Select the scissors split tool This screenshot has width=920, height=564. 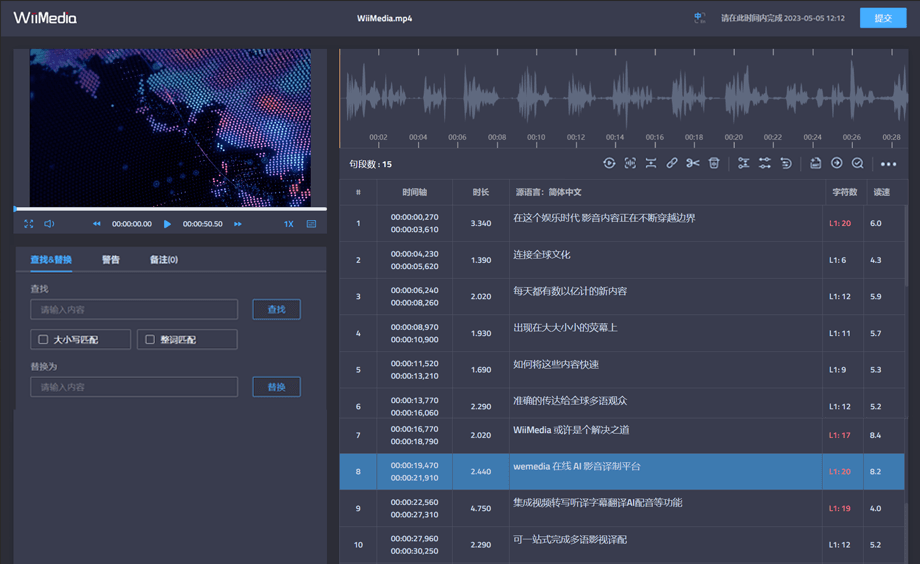[693, 163]
